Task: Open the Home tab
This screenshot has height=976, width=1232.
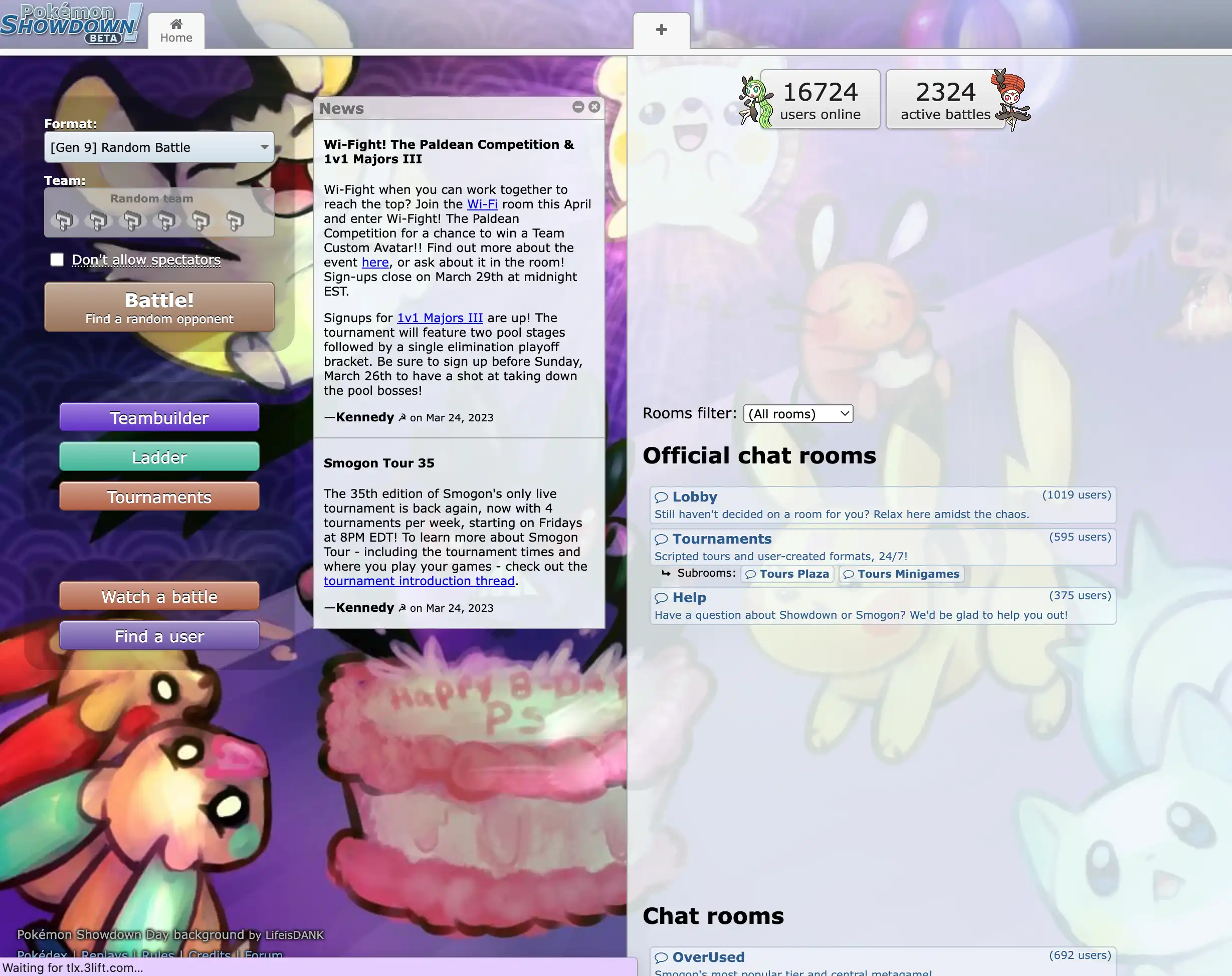Action: pyautogui.click(x=176, y=31)
